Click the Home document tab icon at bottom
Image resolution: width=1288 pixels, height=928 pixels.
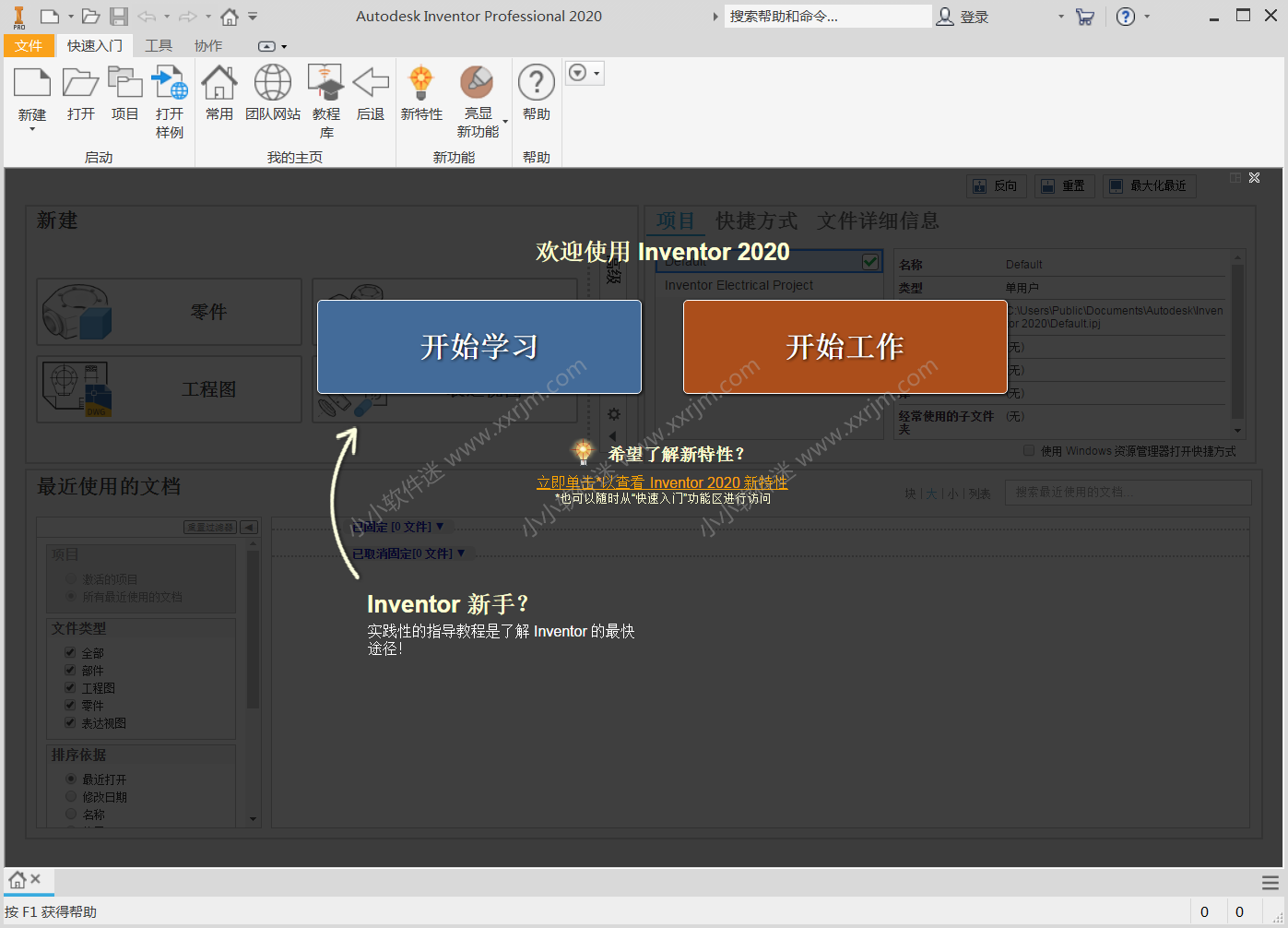pyautogui.click(x=18, y=880)
